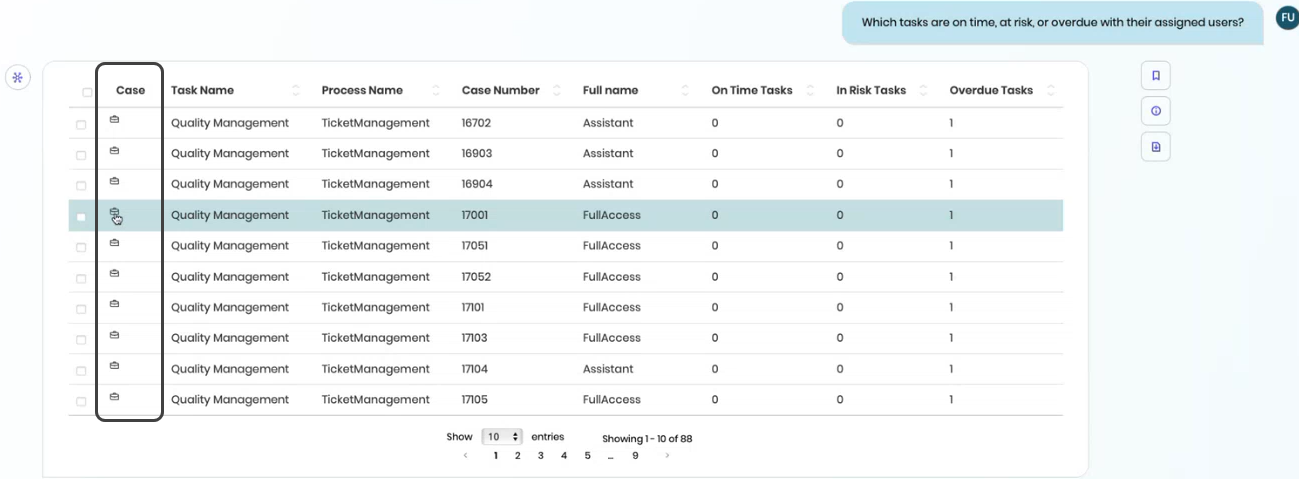
Task: Click the info icon beside the table
Action: tap(1155, 111)
